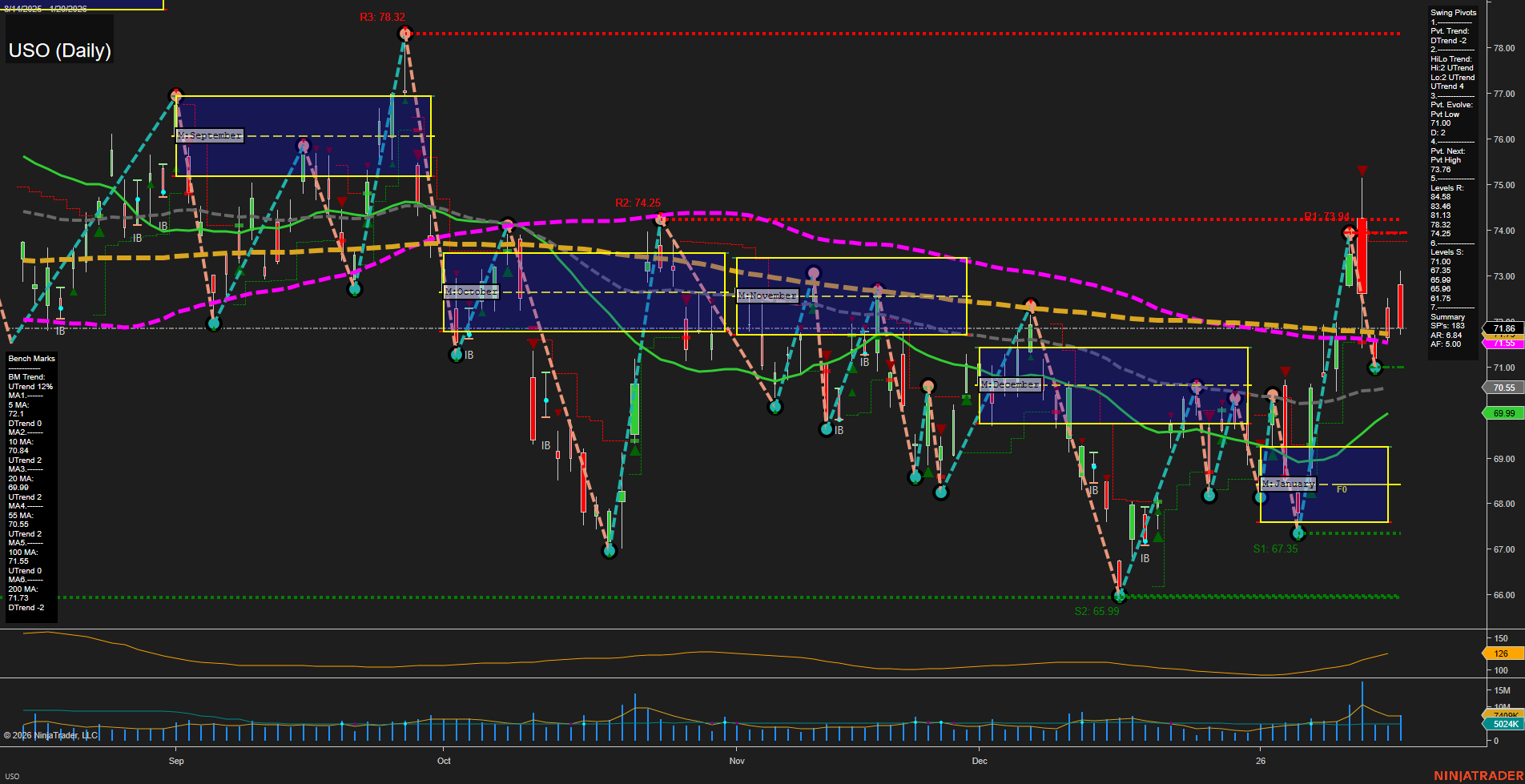Click the 71.86 last-price box on the price axis

click(x=1503, y=328)
